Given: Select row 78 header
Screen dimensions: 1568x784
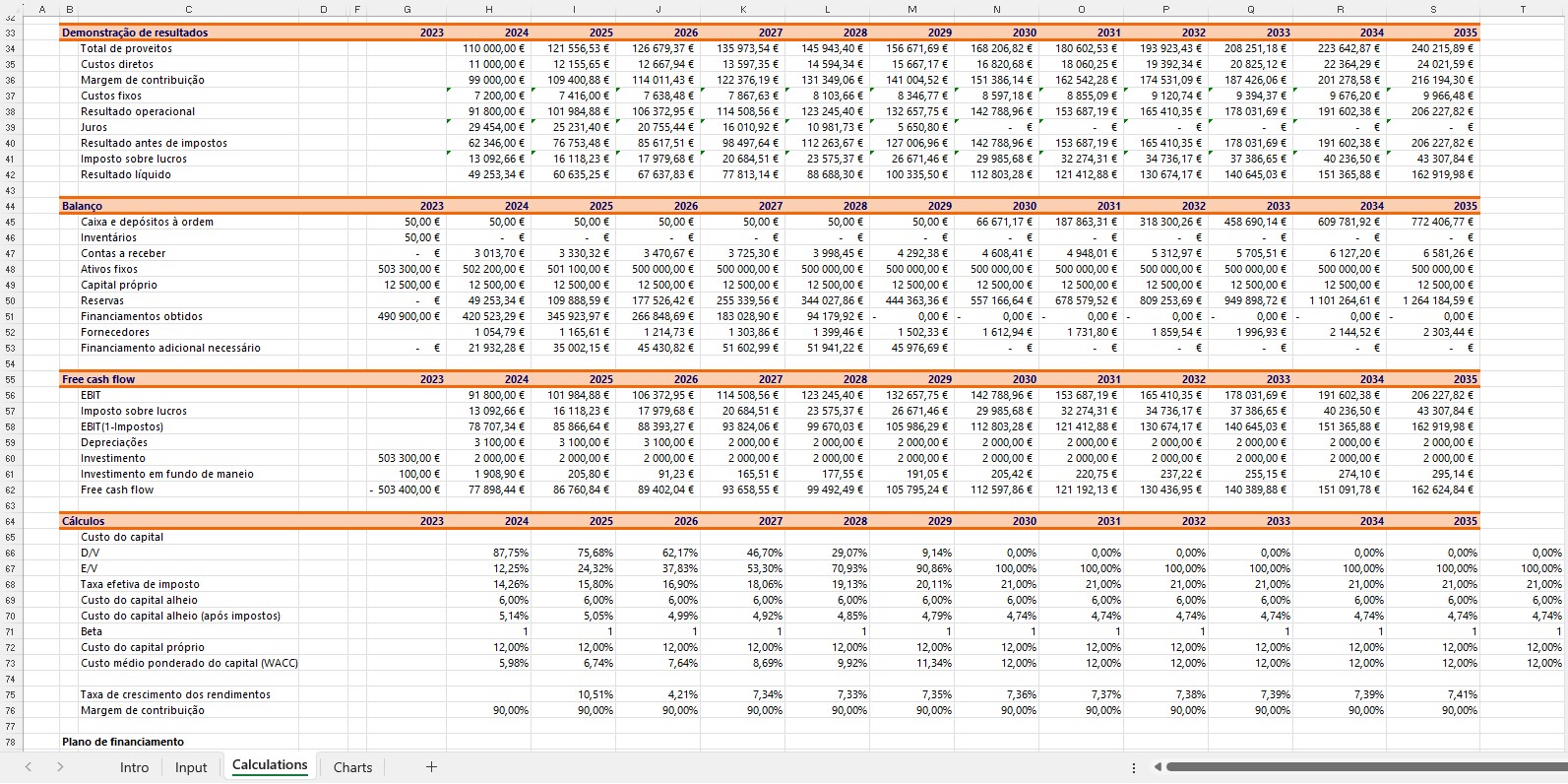Looking at the screenshot, I should tap(10, 742).
